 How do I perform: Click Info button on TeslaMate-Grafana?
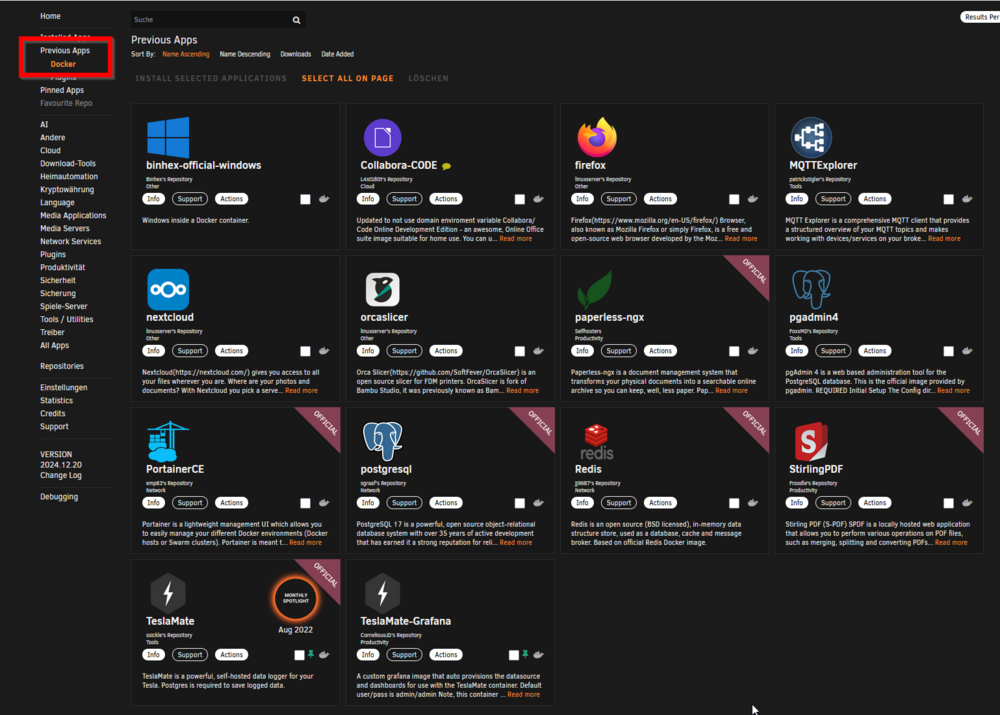click(x=368, y=654)
